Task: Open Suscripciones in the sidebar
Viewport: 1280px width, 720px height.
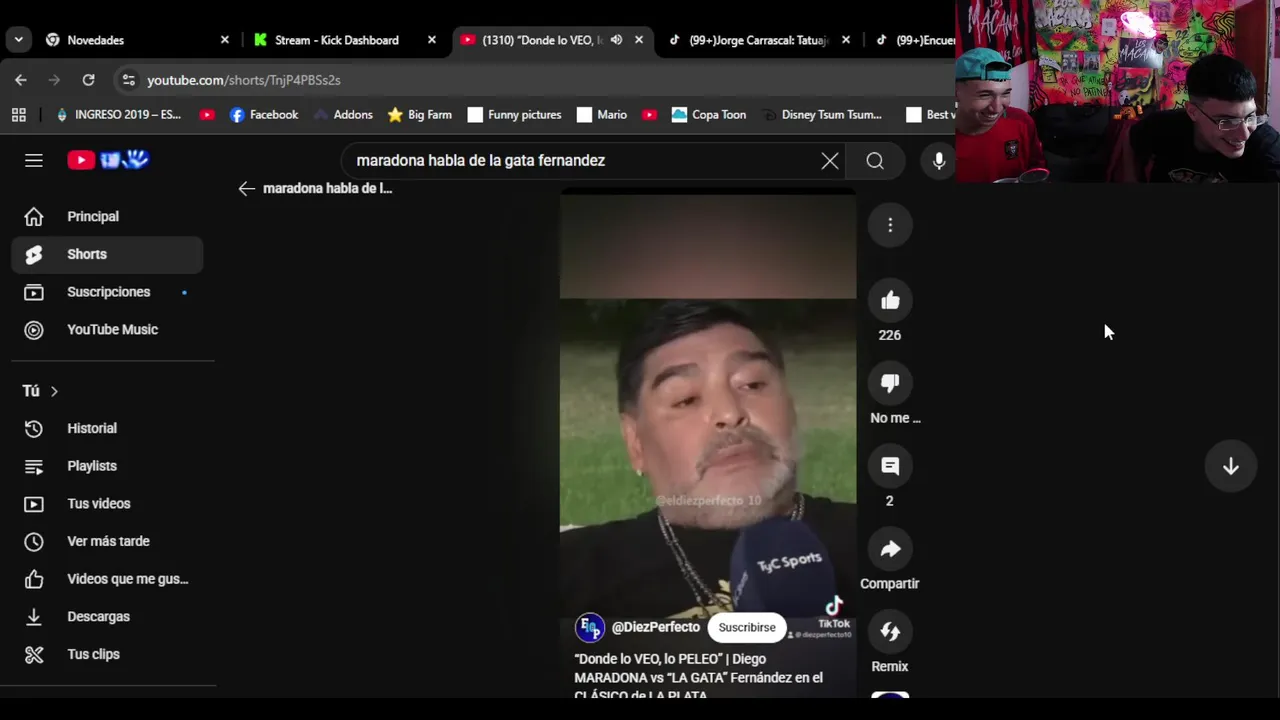Action: [x=108, y=292]
